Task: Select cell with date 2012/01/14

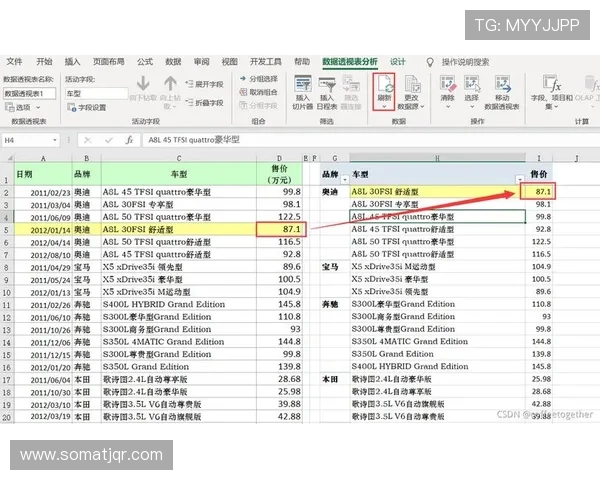Action: 43,230
